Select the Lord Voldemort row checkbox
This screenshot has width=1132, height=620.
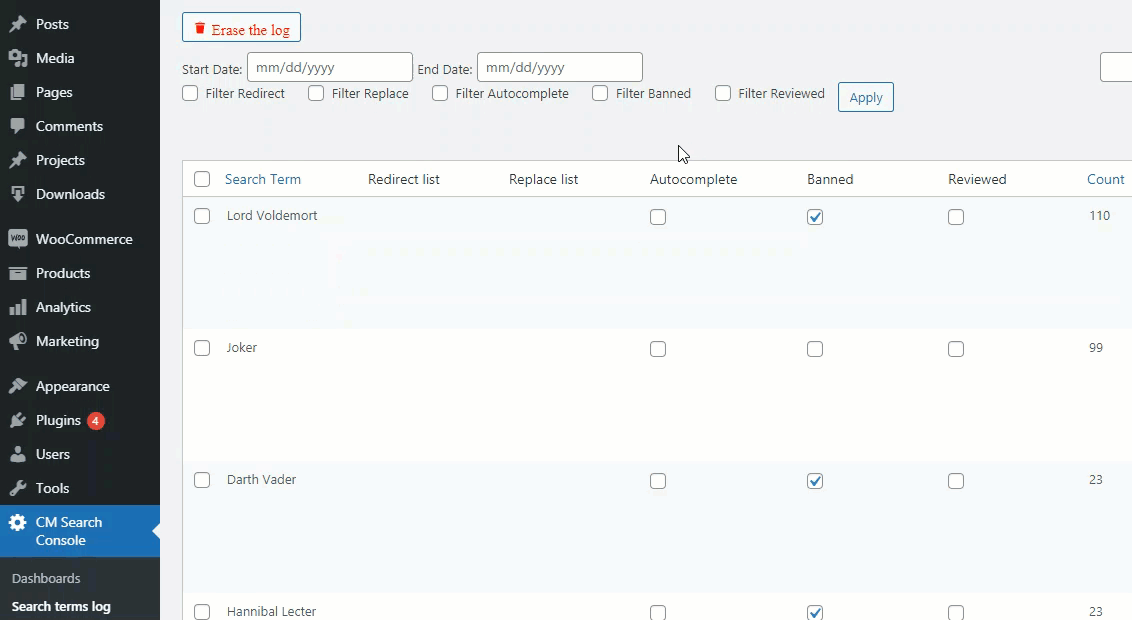[202, 216]
